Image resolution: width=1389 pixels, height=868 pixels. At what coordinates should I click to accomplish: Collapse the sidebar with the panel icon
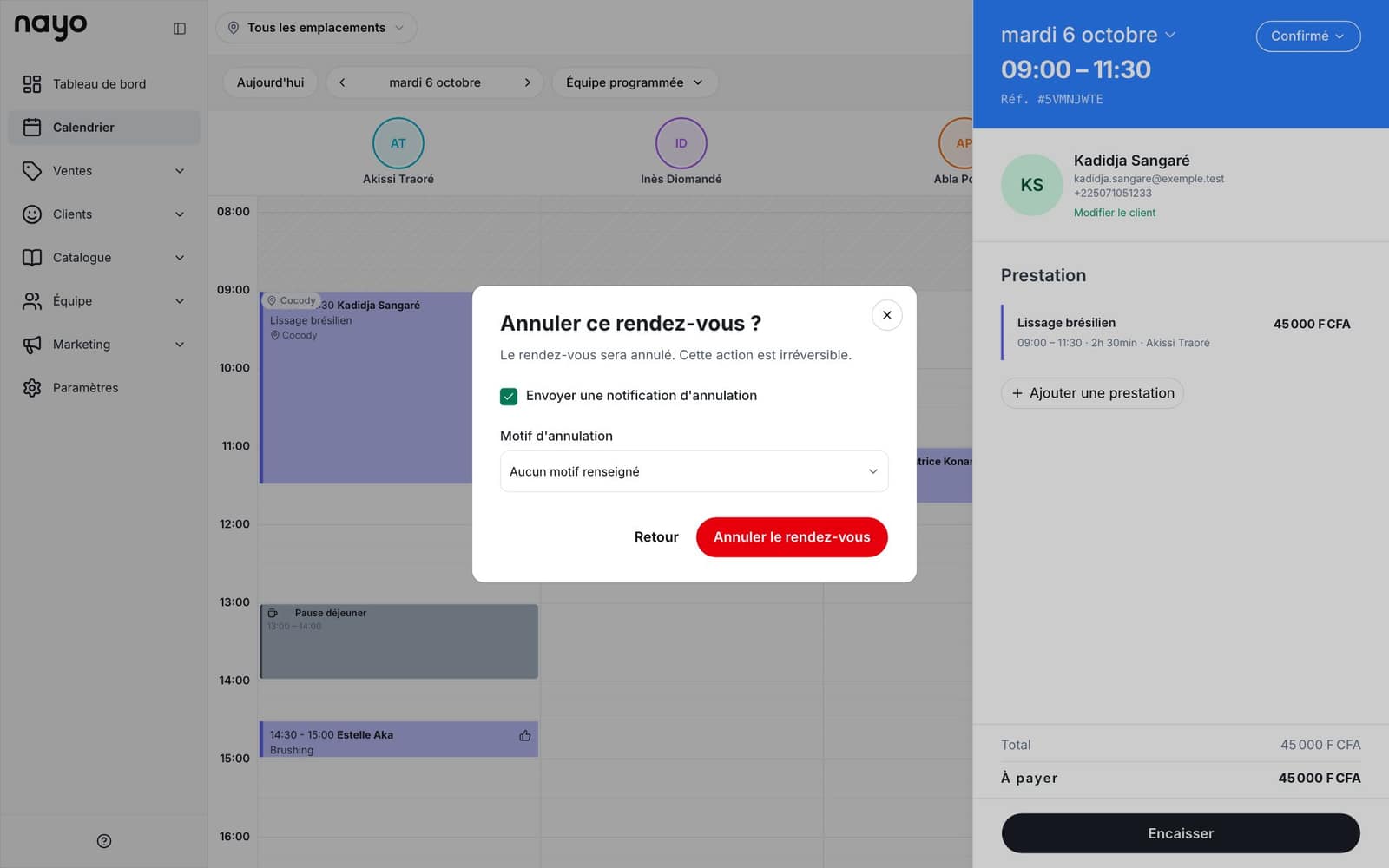180,29
